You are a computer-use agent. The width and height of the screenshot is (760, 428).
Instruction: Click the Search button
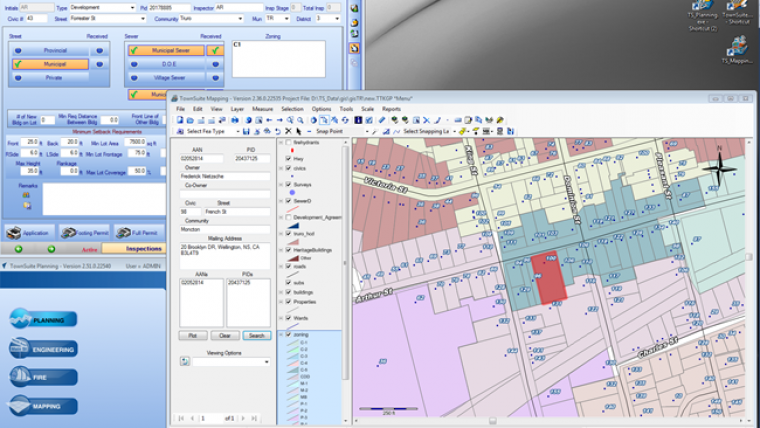pos(256,335)
